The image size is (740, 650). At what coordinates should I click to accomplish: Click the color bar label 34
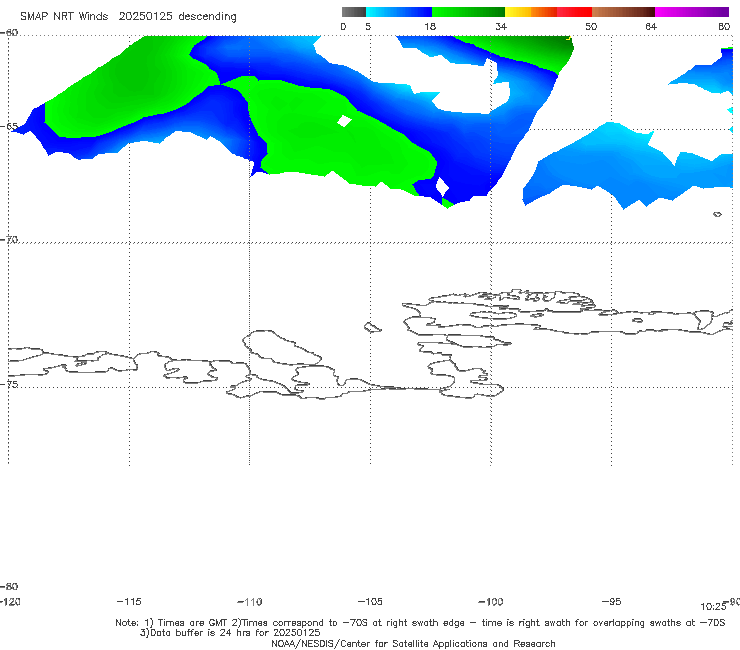click(501, 26)
